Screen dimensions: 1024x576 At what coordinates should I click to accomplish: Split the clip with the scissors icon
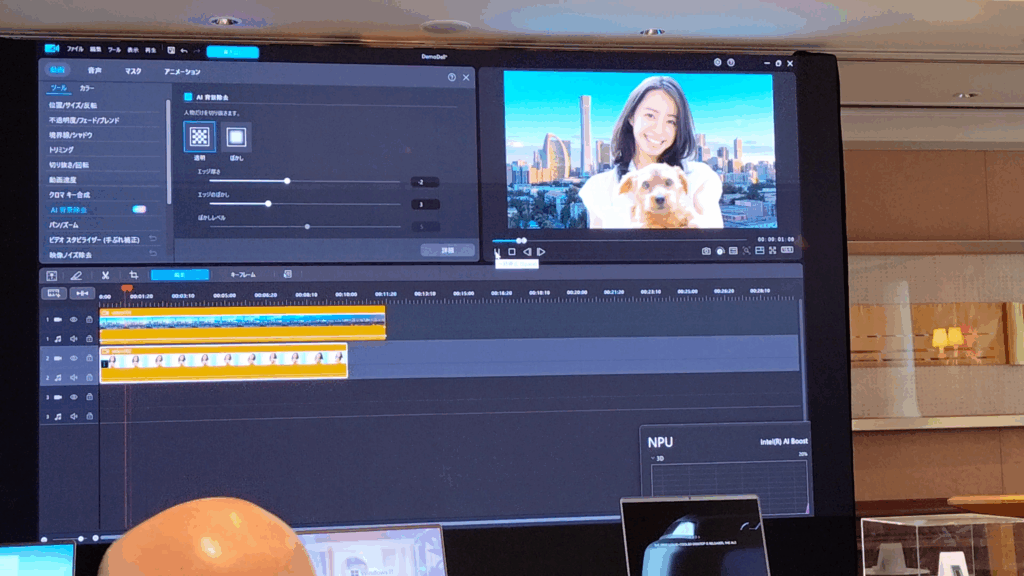click(x=105, y=276)
